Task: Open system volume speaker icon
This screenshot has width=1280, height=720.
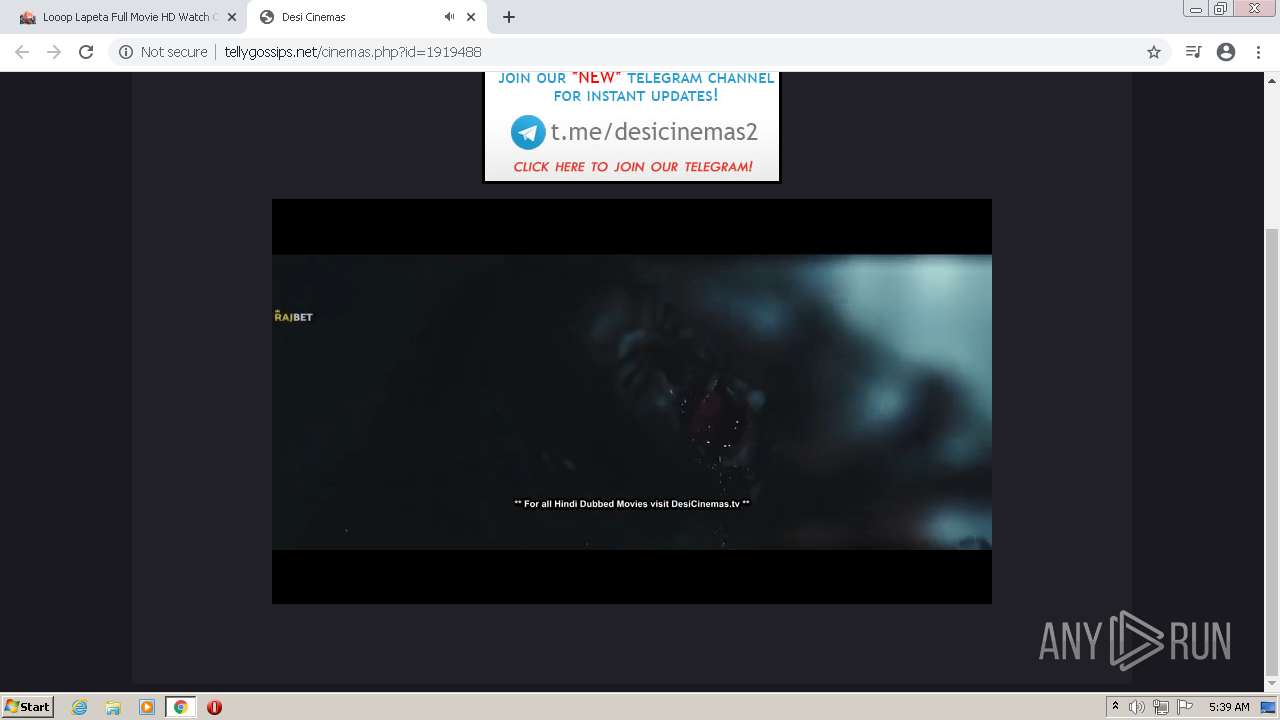Action: pos(1137,707)
